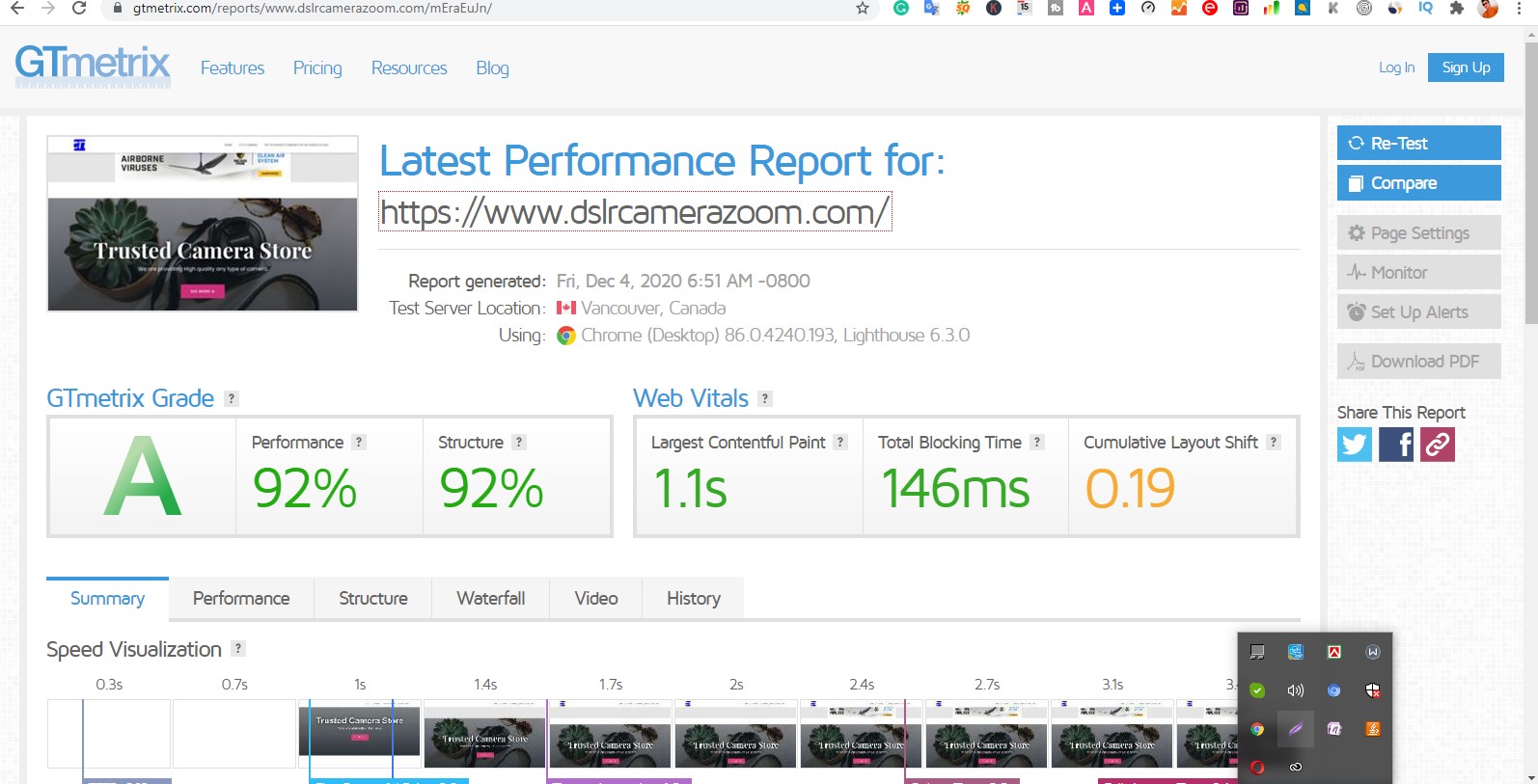Click the Opera icon in the system tray

pos(1257,768)
